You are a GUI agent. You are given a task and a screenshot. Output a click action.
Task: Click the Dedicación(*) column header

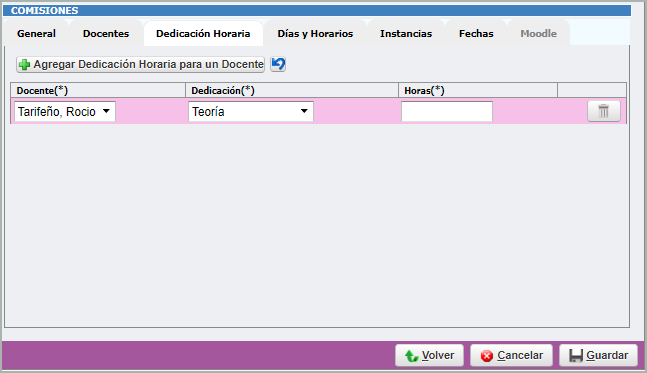[x=292, y=90]
